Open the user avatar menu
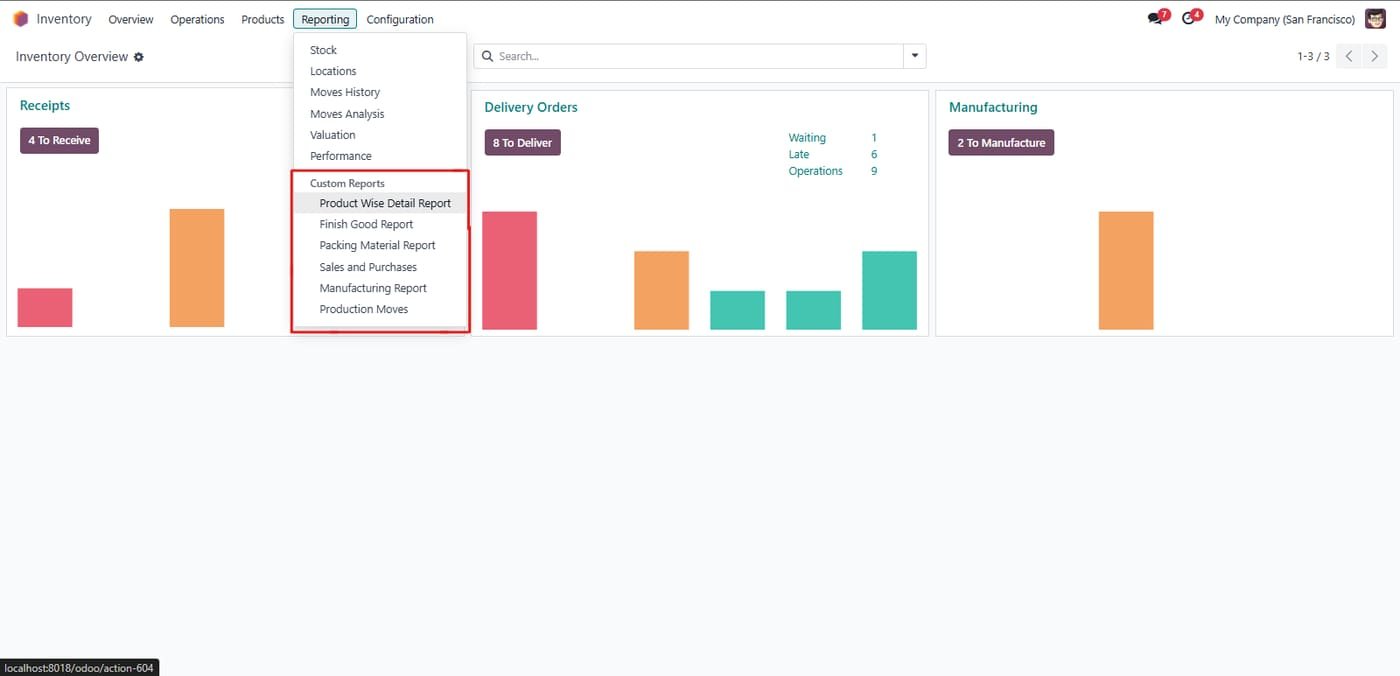The height and width of the screenshot is (676, 1400). 1375,19
